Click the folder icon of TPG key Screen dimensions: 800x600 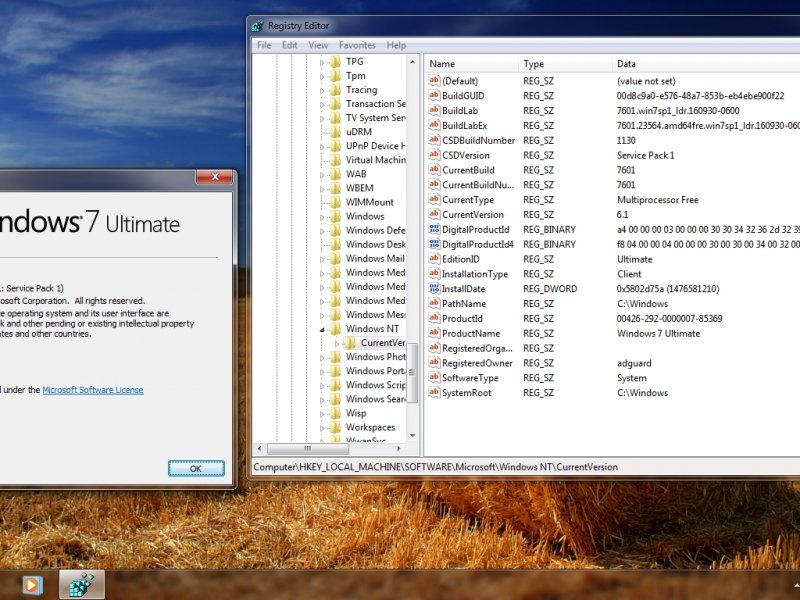335,62
